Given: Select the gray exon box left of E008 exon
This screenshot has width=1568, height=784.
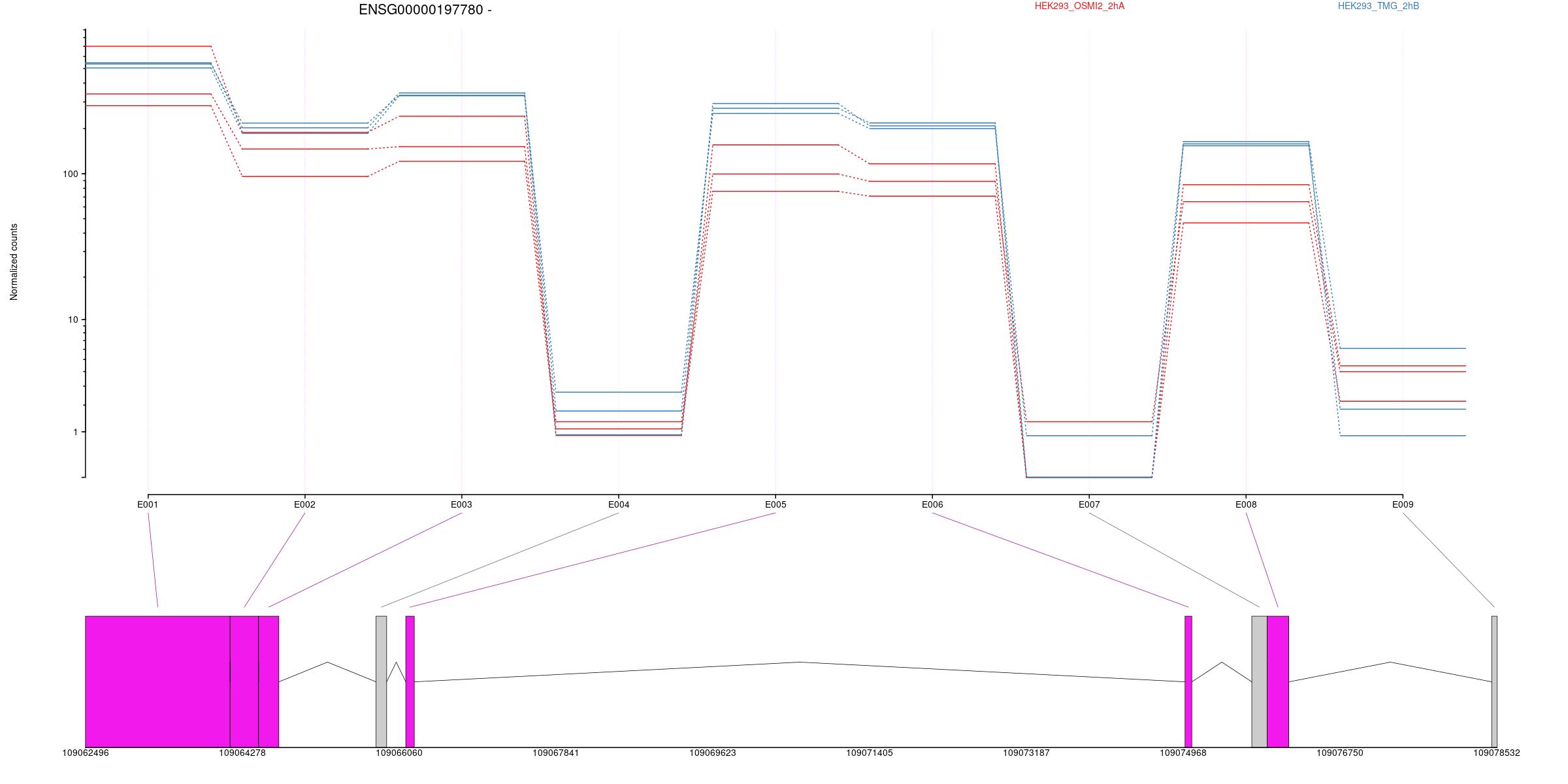Looking at the screenshot, I should point(1260,681).
